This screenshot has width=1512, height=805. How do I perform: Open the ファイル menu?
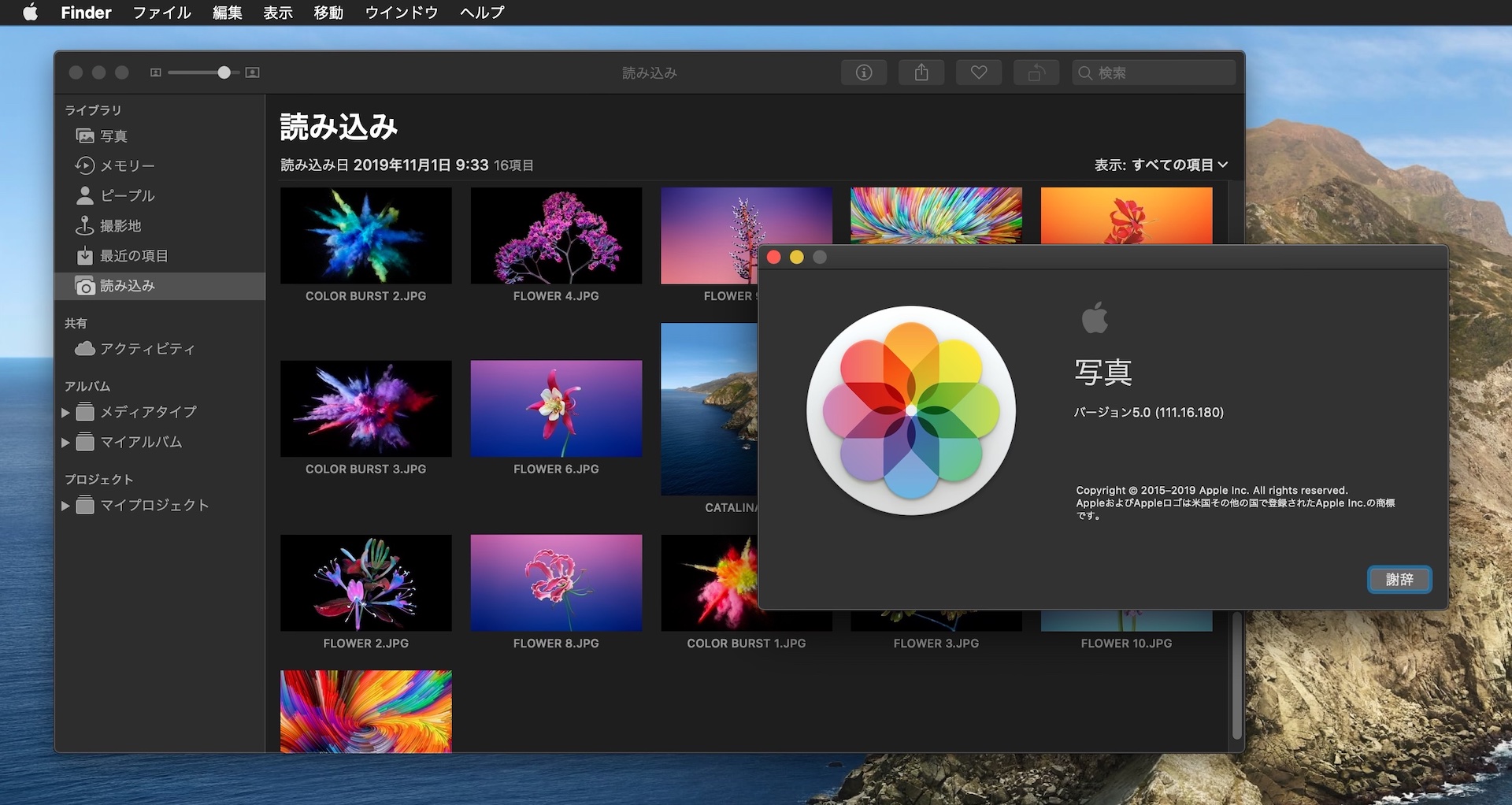tap(161, 12)
